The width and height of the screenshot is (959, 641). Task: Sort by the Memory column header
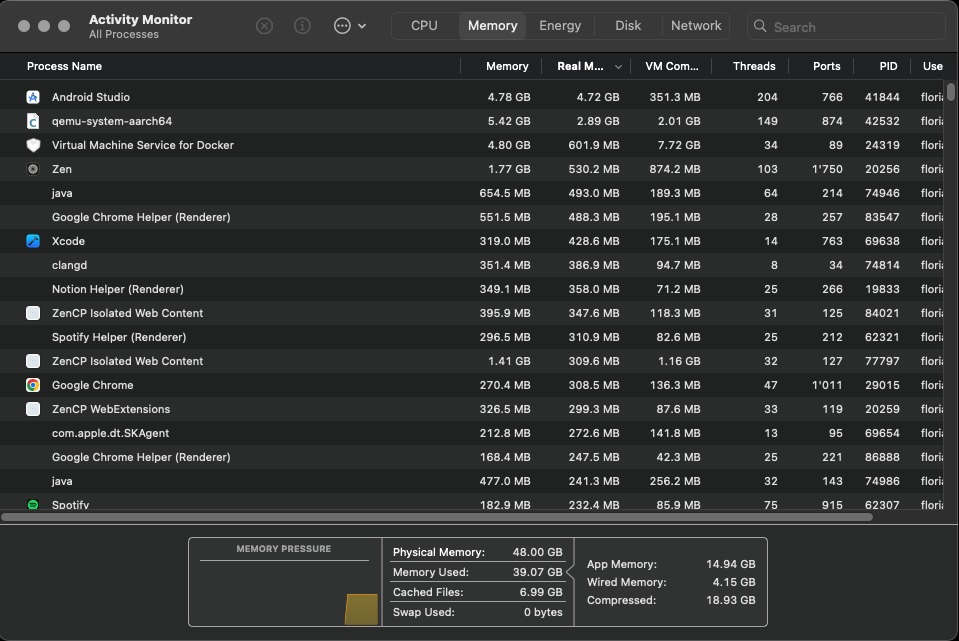506,66
